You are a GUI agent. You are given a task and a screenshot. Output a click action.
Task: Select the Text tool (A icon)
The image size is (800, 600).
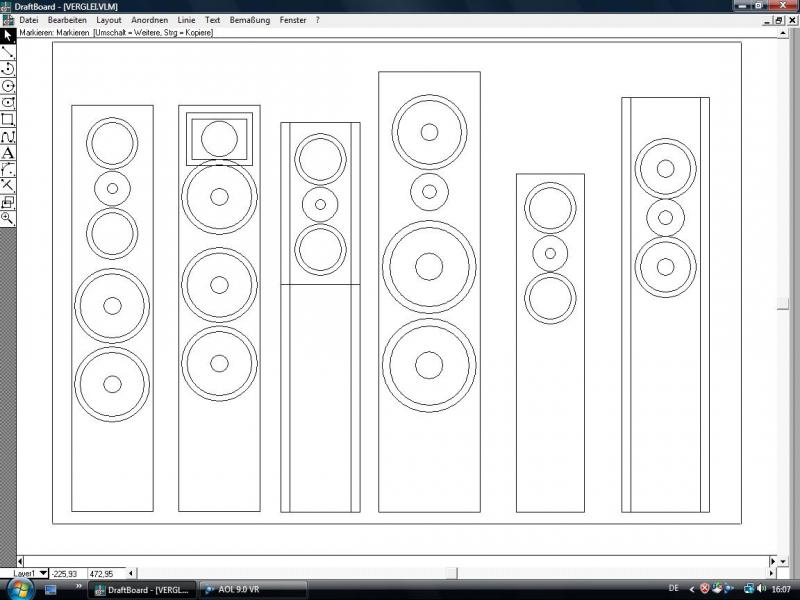(8, 153)
